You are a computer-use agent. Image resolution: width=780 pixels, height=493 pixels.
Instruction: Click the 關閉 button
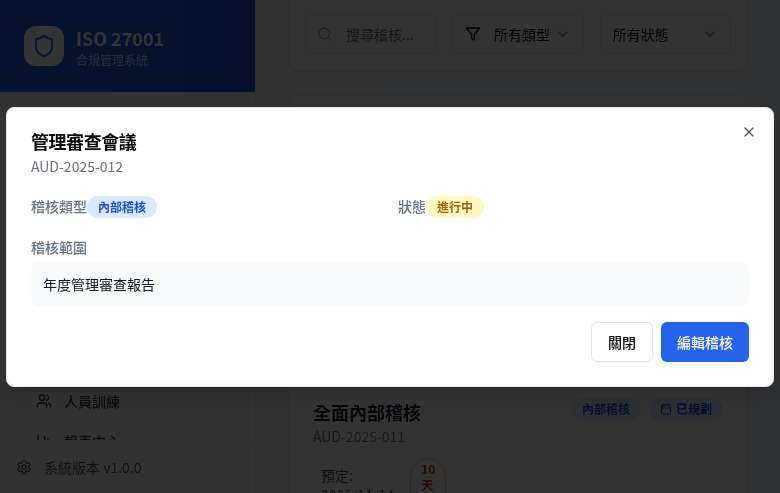(x=621, y=342)
